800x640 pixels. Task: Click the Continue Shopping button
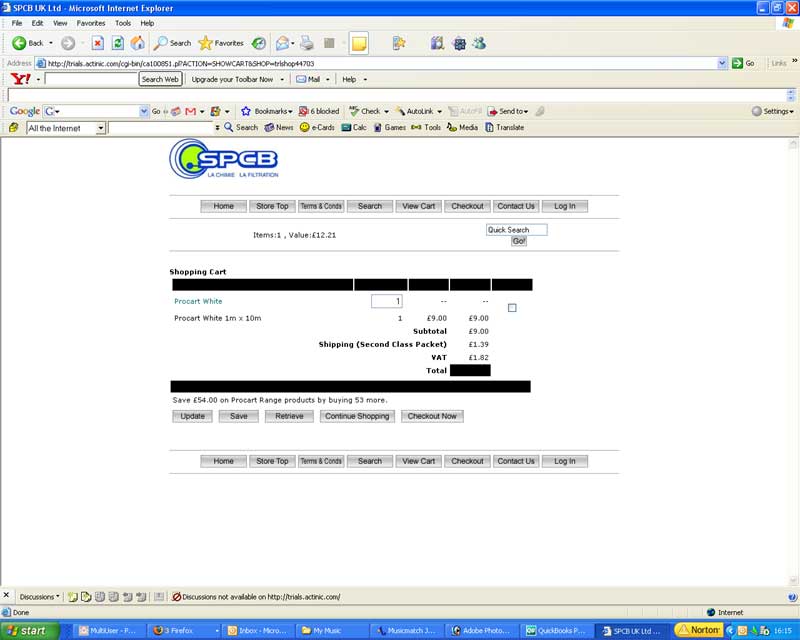(x=357, y=416)
